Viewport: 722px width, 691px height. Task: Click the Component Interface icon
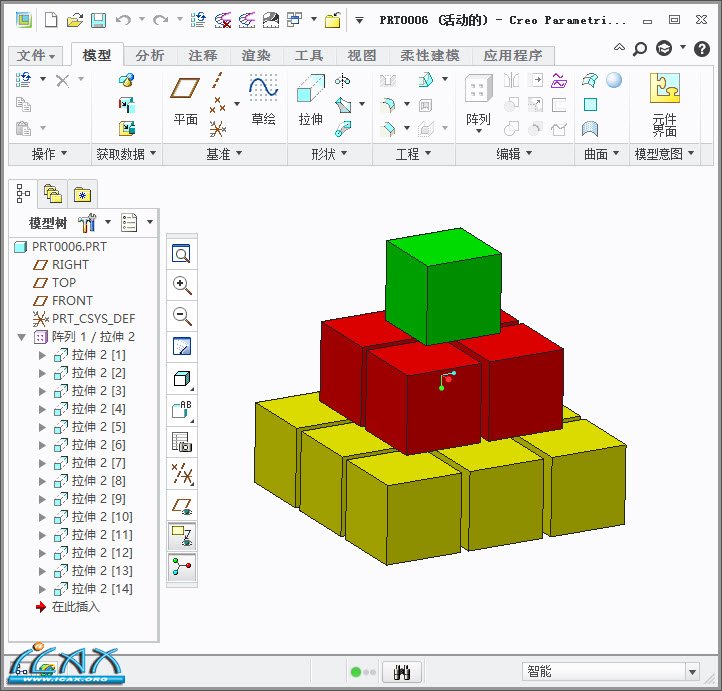[x=664, y=104]
